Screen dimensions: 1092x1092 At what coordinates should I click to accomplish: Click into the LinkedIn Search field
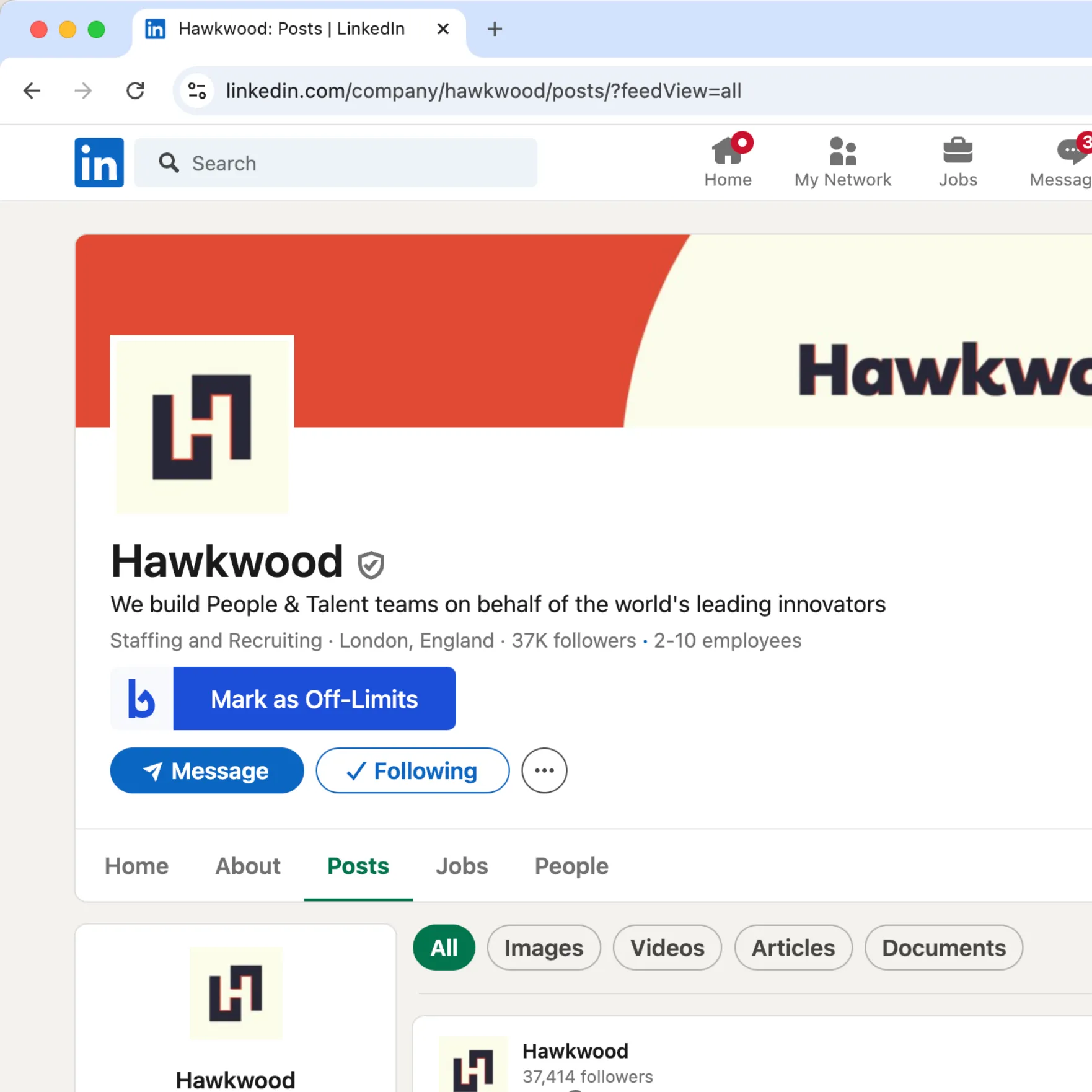pos(335,163)
